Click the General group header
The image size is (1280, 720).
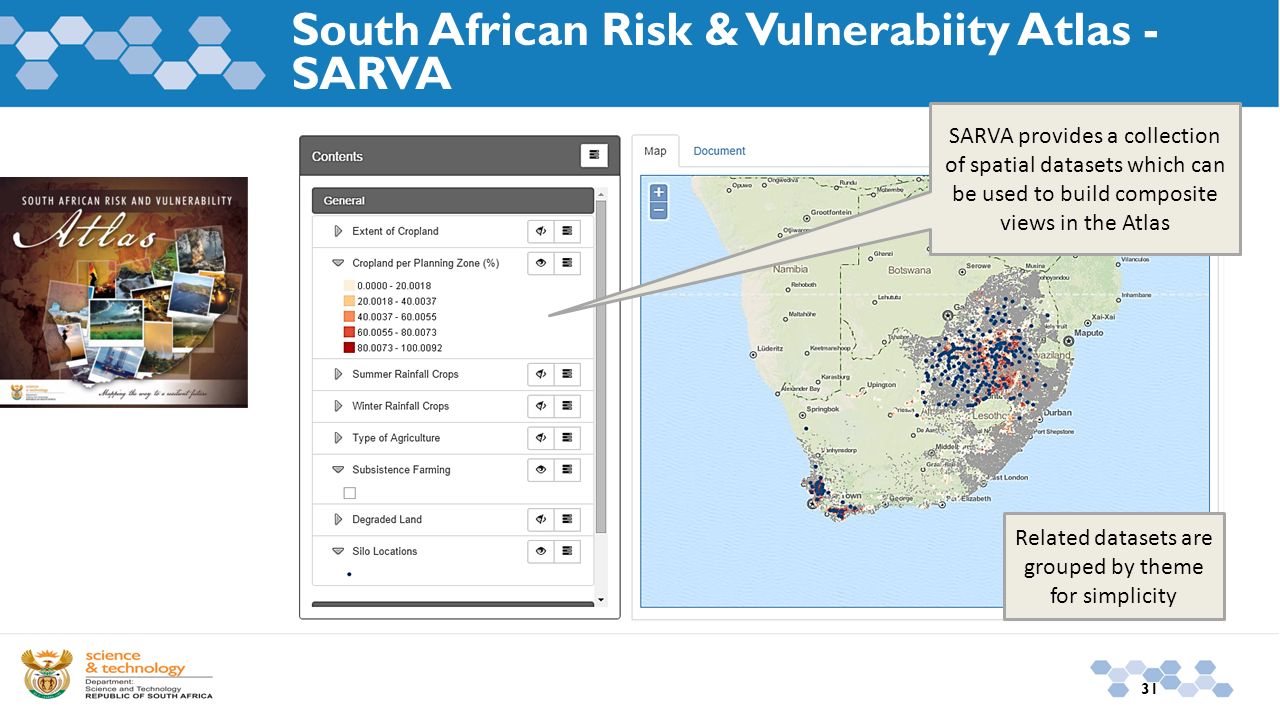pyautogui.click(x=453, y=201)
